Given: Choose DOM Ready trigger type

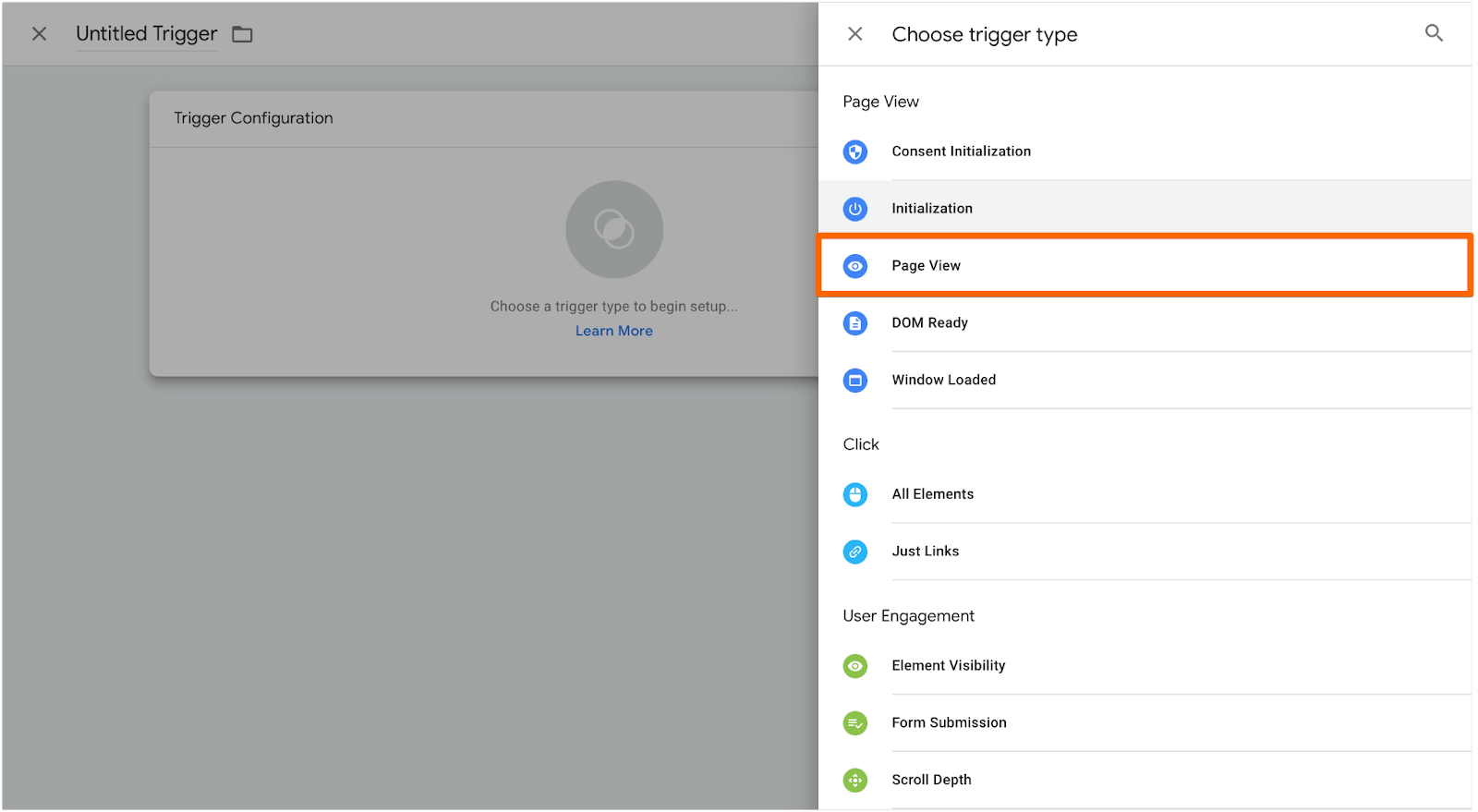Looking at the screenshot, I should click(930, 323).
